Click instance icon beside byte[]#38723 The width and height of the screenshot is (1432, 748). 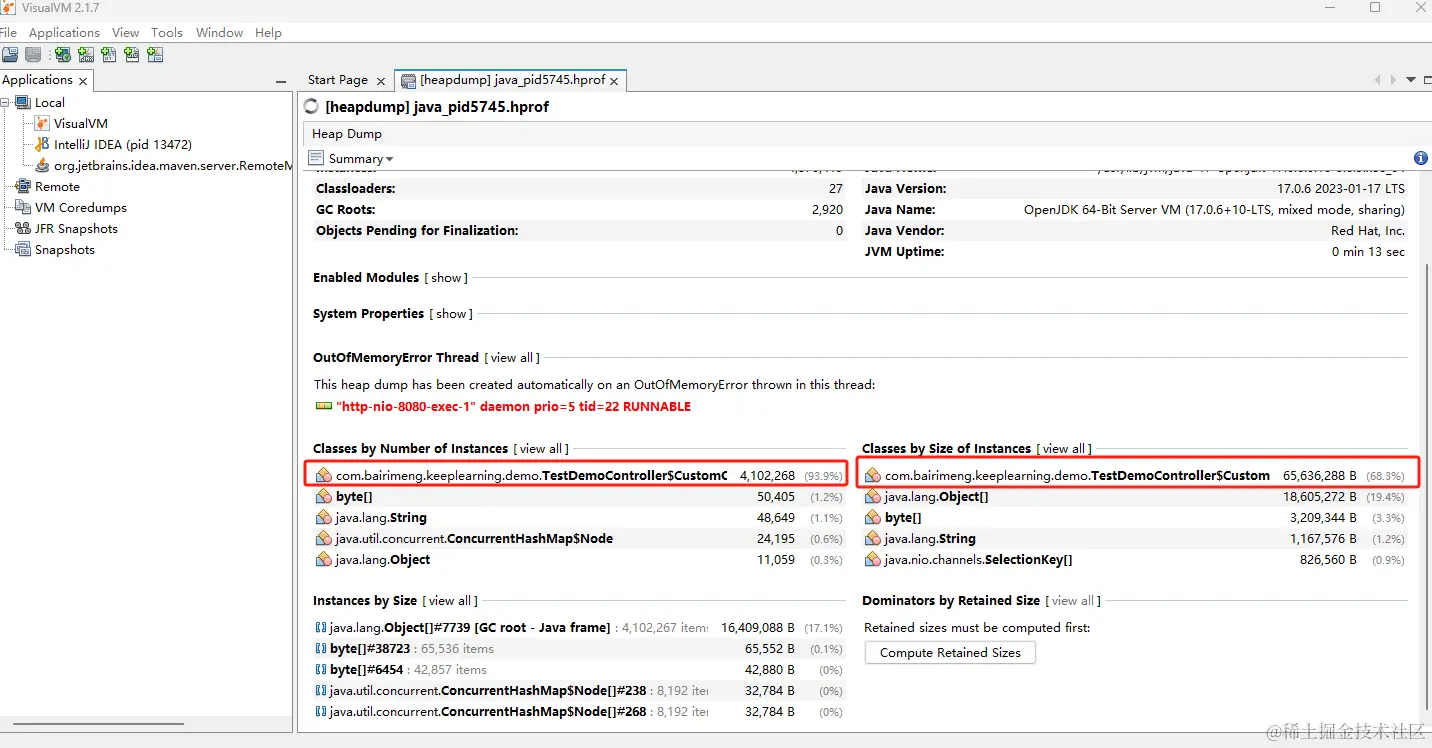point(321,648)
